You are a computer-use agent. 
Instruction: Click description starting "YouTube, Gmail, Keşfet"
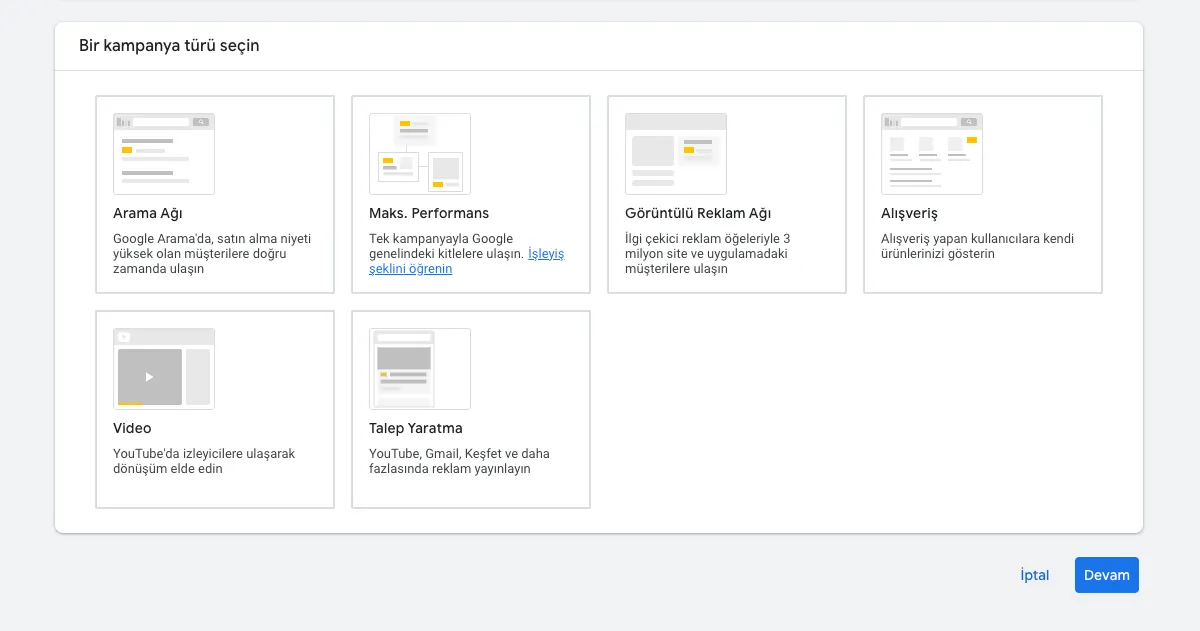pos(459,461)
